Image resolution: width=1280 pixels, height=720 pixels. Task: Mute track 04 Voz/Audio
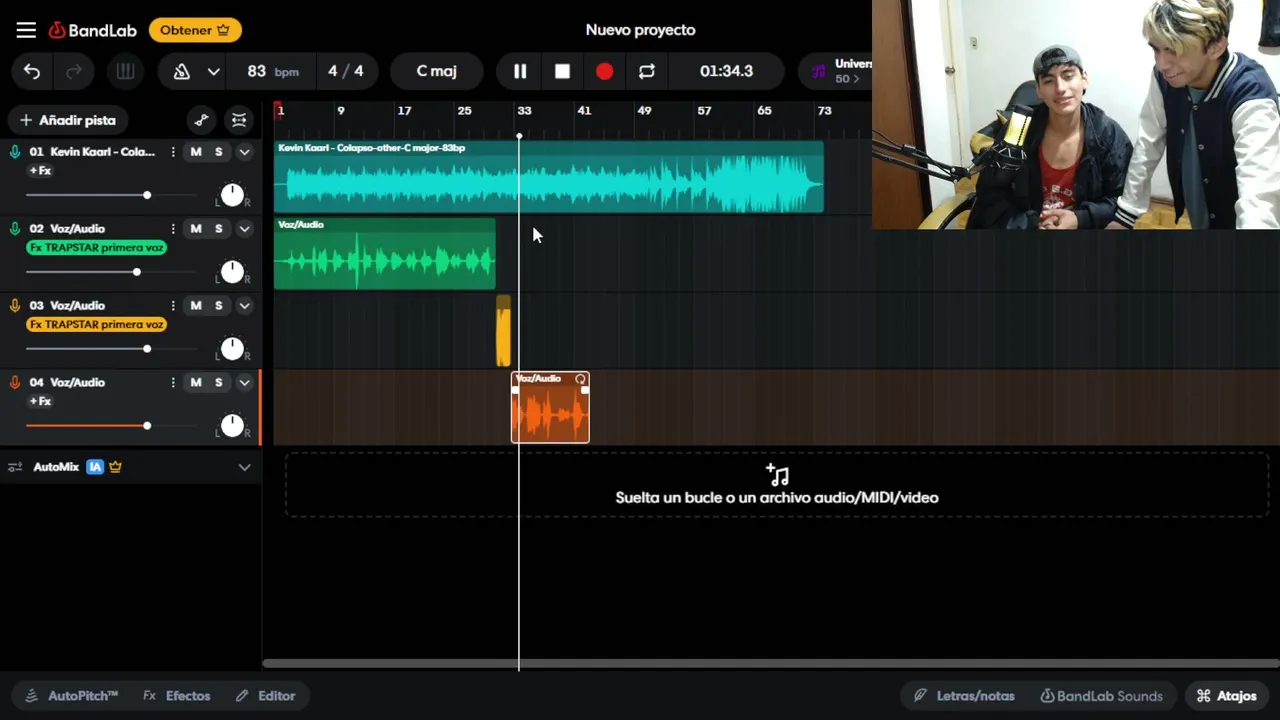(x=196, y=383)
